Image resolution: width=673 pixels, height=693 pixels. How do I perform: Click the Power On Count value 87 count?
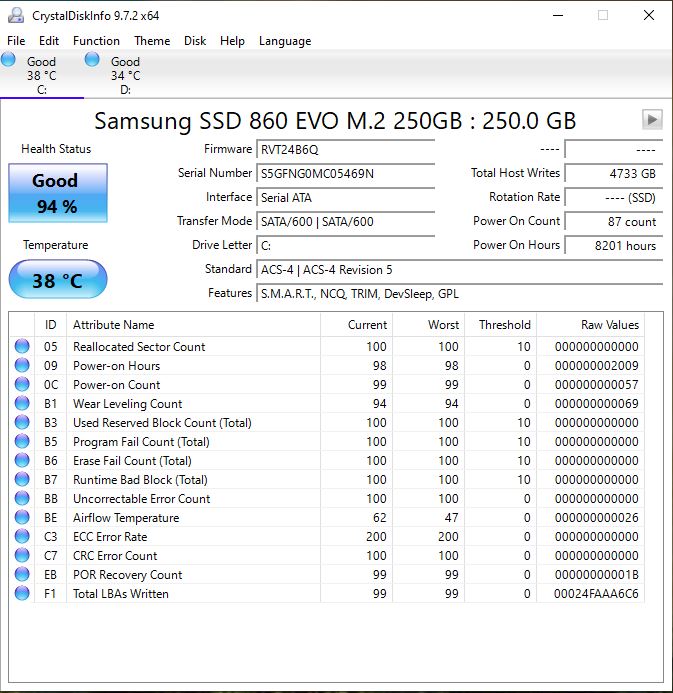pos(614,221)
